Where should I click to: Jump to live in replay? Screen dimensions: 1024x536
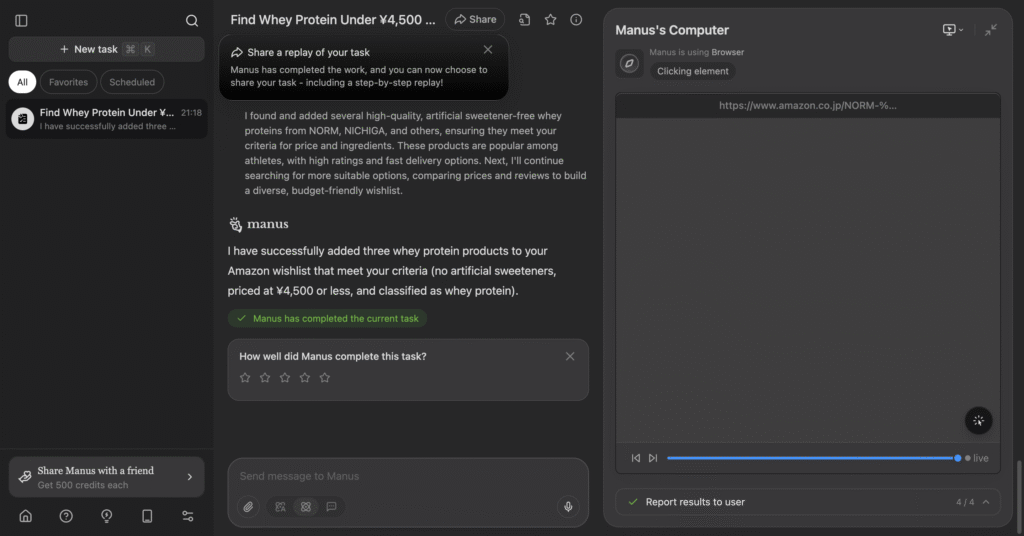977,458
